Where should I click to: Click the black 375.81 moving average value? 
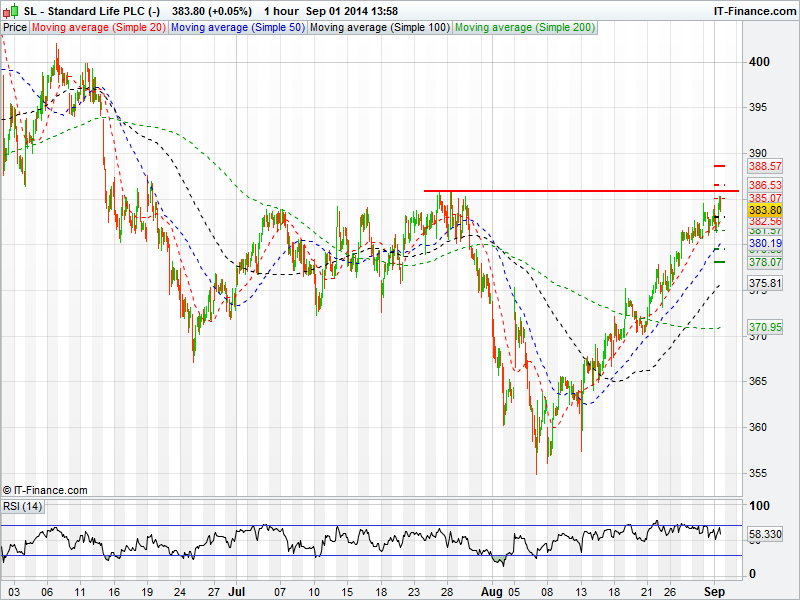click(764, 284)
